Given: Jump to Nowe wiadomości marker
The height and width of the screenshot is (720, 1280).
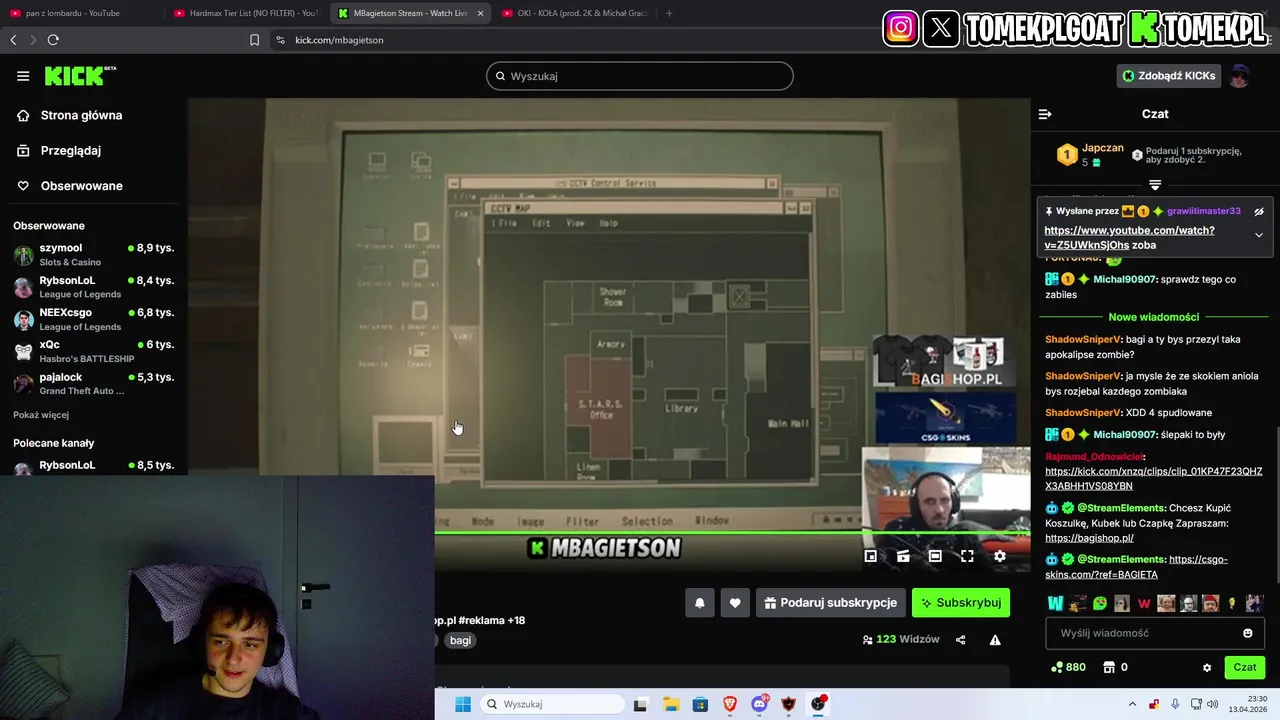Looking at the screenshot, I should pyautogui.click(x=1154, y=317).
